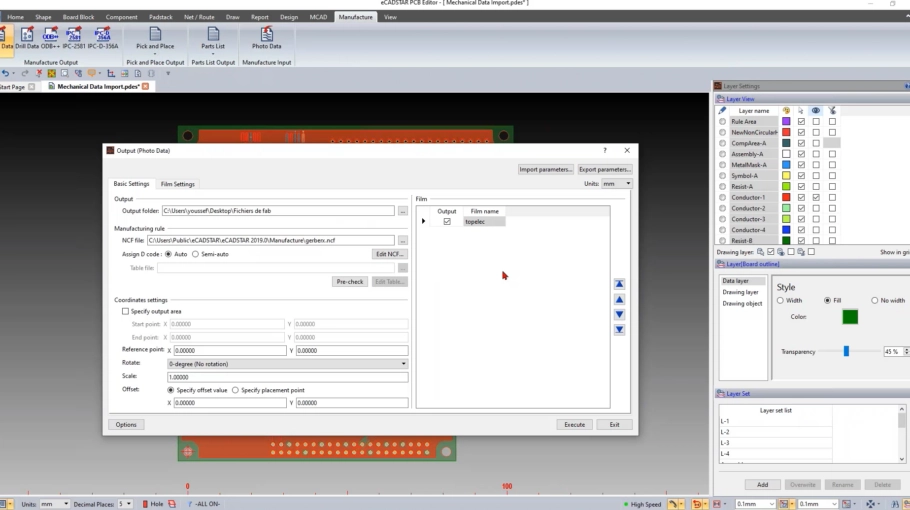Screen dimensions: 910x510
Task: Click the Drill Data ribbon icon
Action: [x=27, y=38]
